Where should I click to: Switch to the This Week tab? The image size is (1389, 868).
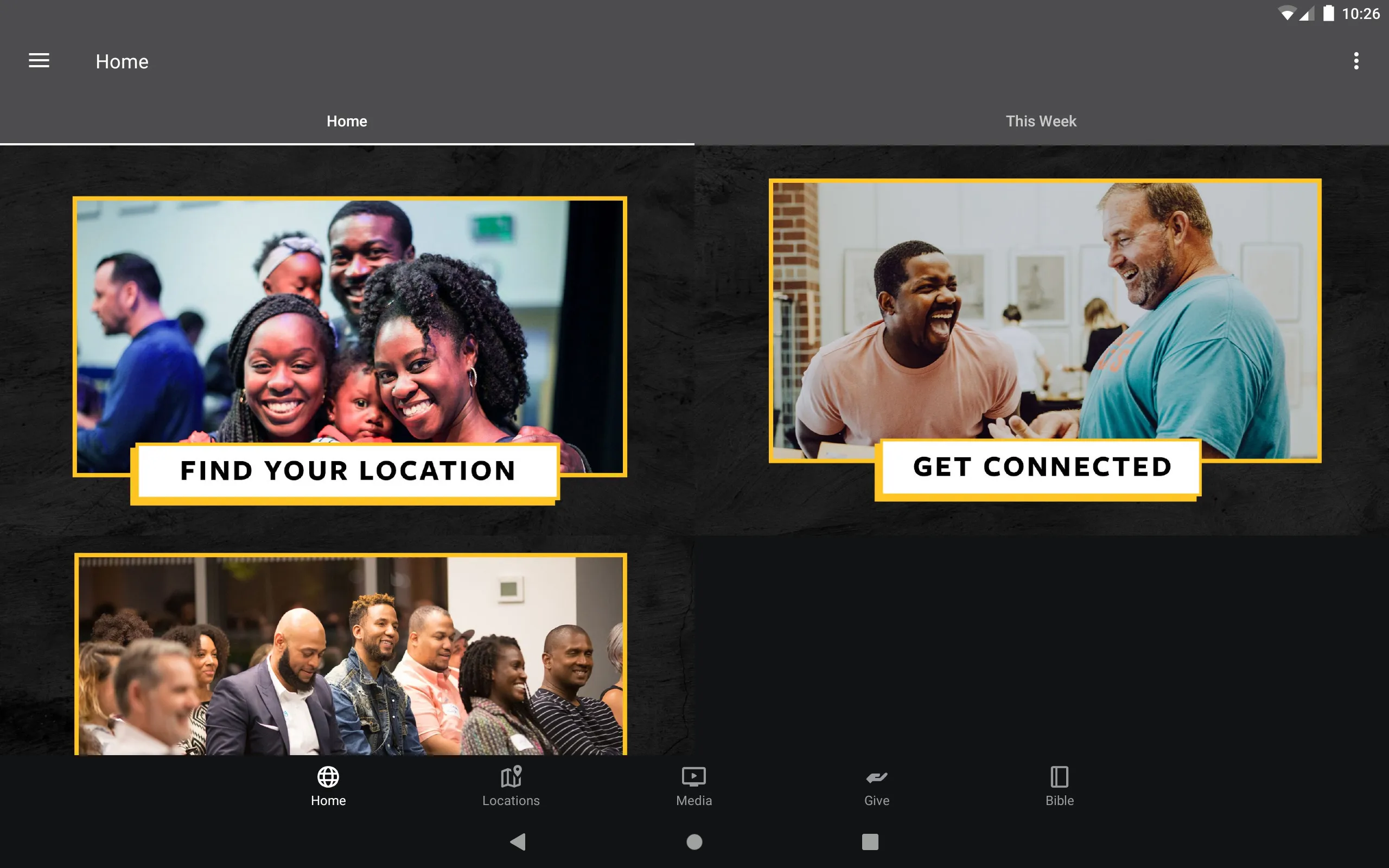point(1041,120)
